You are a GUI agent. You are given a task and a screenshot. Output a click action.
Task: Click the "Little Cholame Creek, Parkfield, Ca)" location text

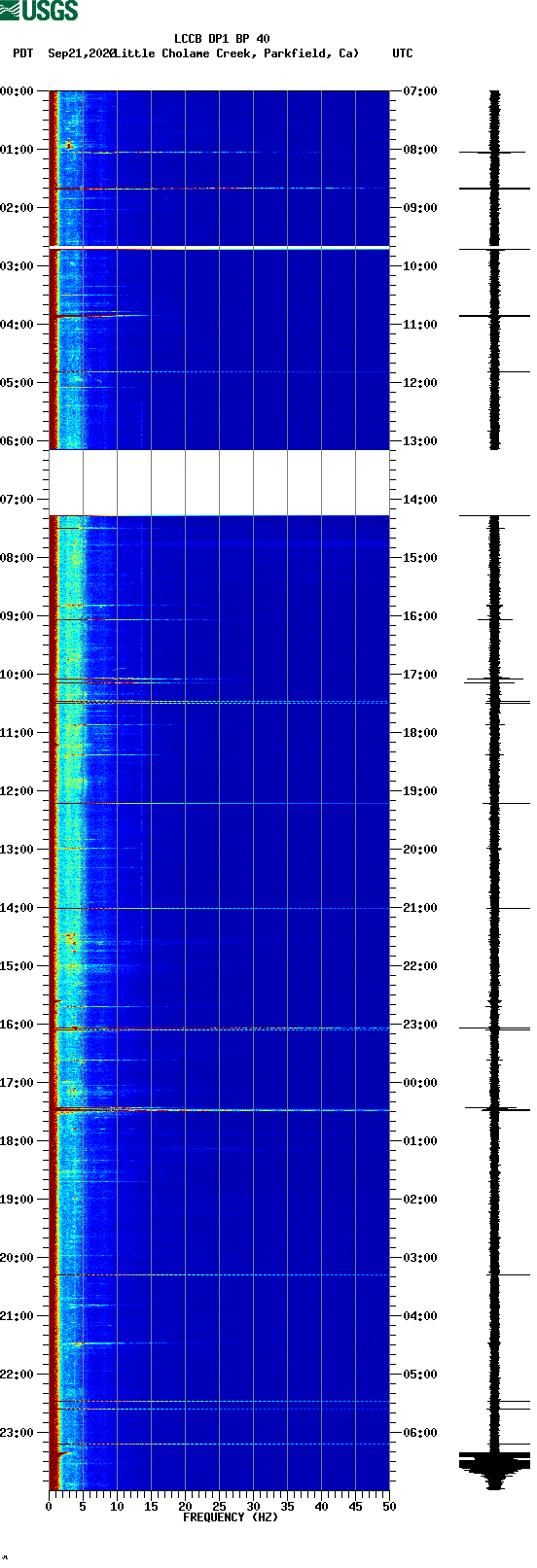click(236, 53)
